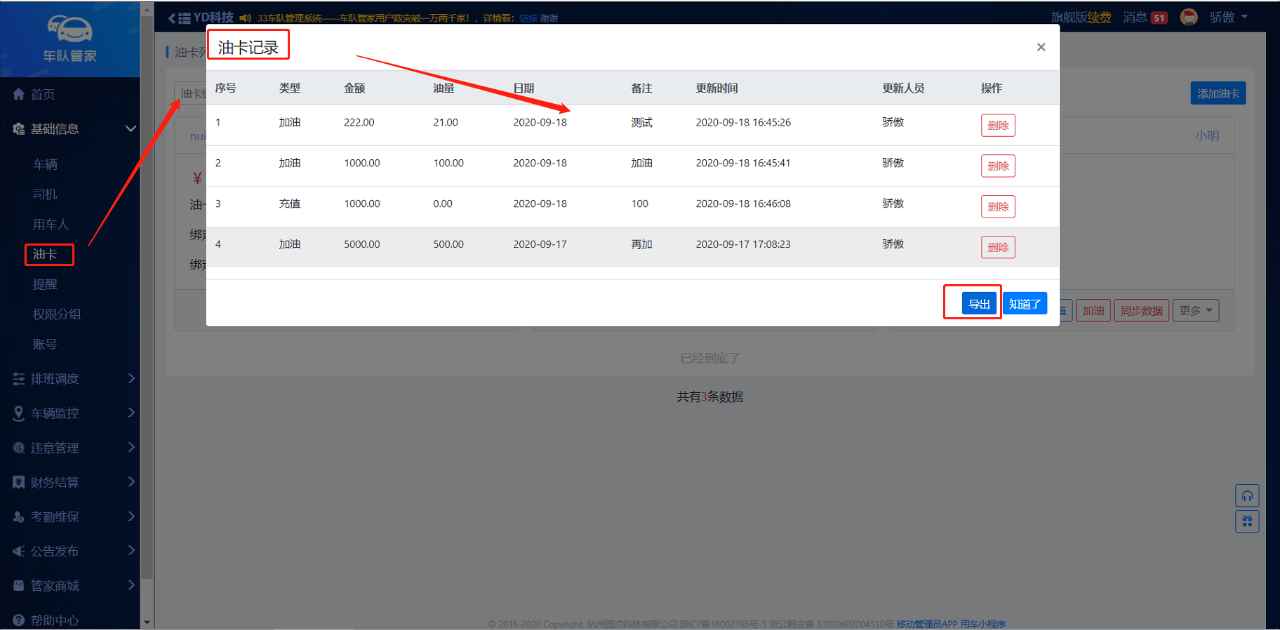Click the sidebar scroll down arrow
This screenshot has height=630, width=1280.
[147, 621]
